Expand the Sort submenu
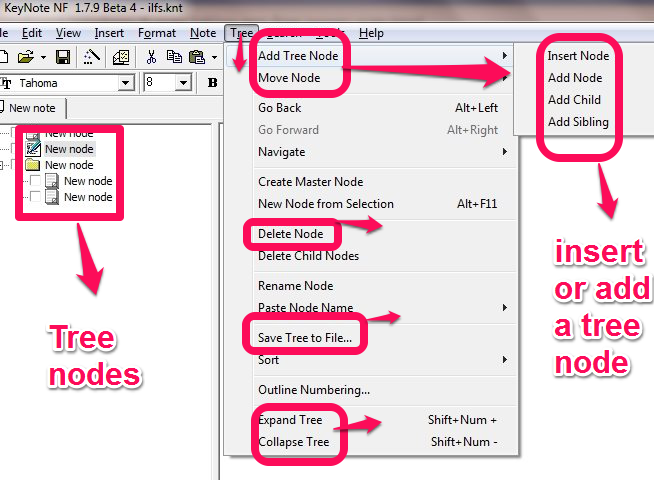Image resolution: width=654 pixels, height=480 pixels. point(371,359)
